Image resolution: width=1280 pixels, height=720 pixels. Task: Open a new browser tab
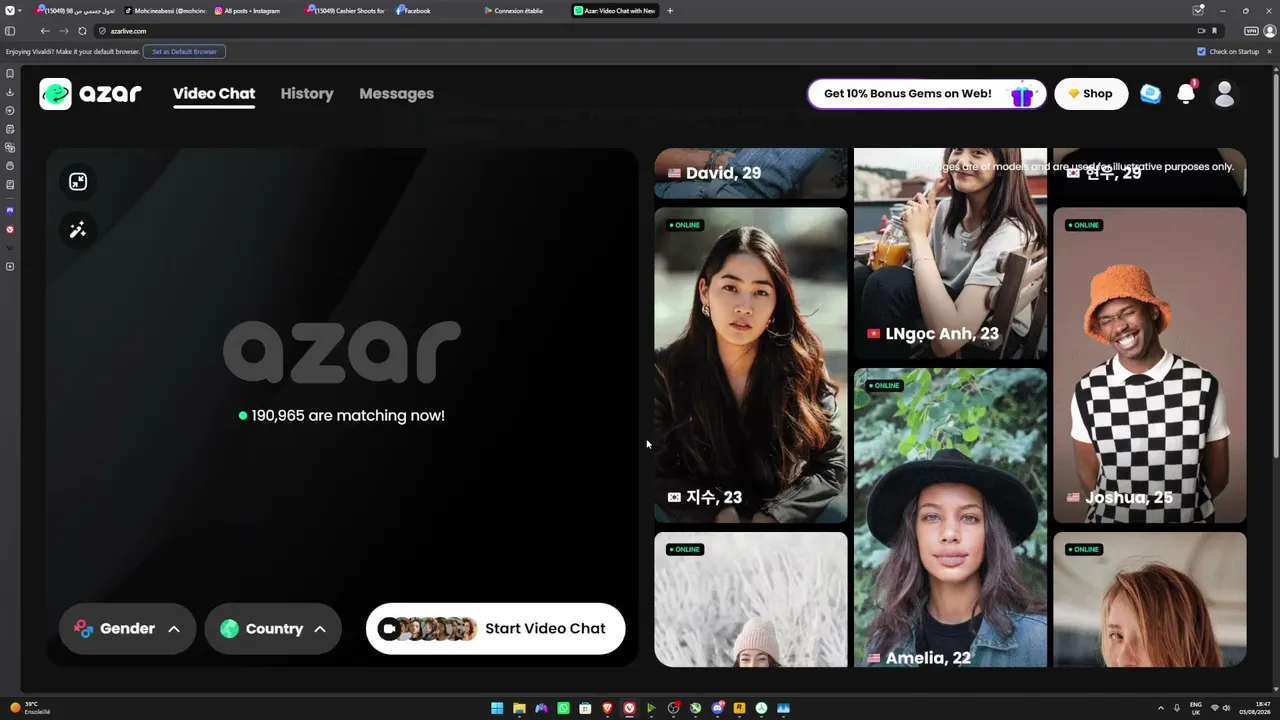670,11
